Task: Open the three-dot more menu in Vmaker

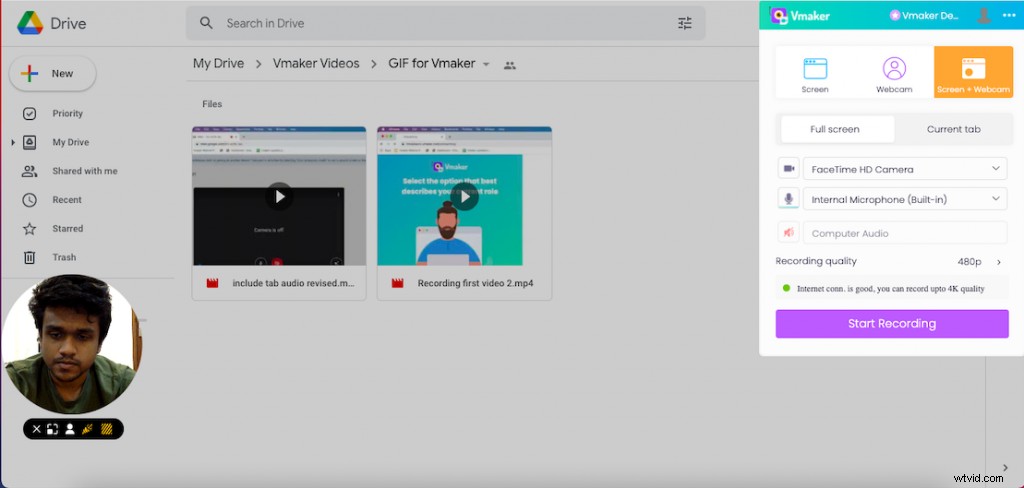Action: (1009, 16)
